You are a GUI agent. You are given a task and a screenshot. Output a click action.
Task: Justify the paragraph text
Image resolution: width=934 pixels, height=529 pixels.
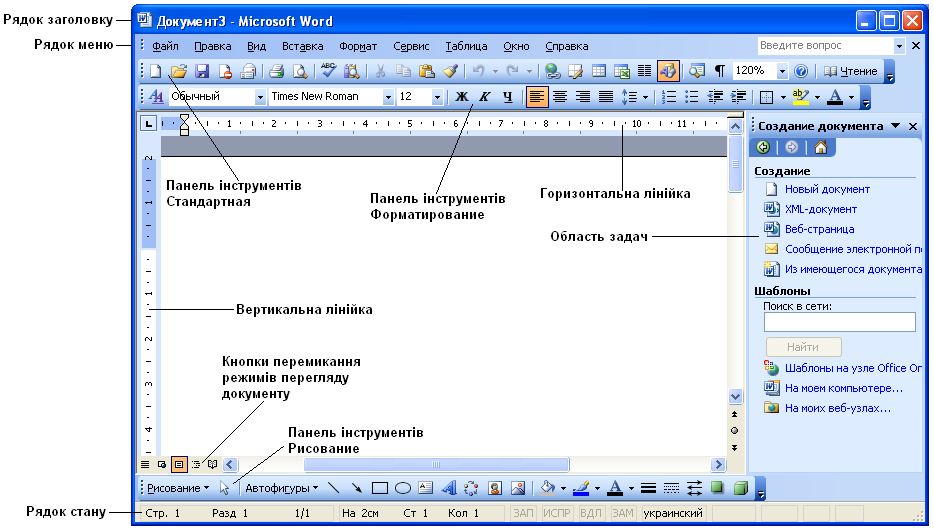coord(606,97)
